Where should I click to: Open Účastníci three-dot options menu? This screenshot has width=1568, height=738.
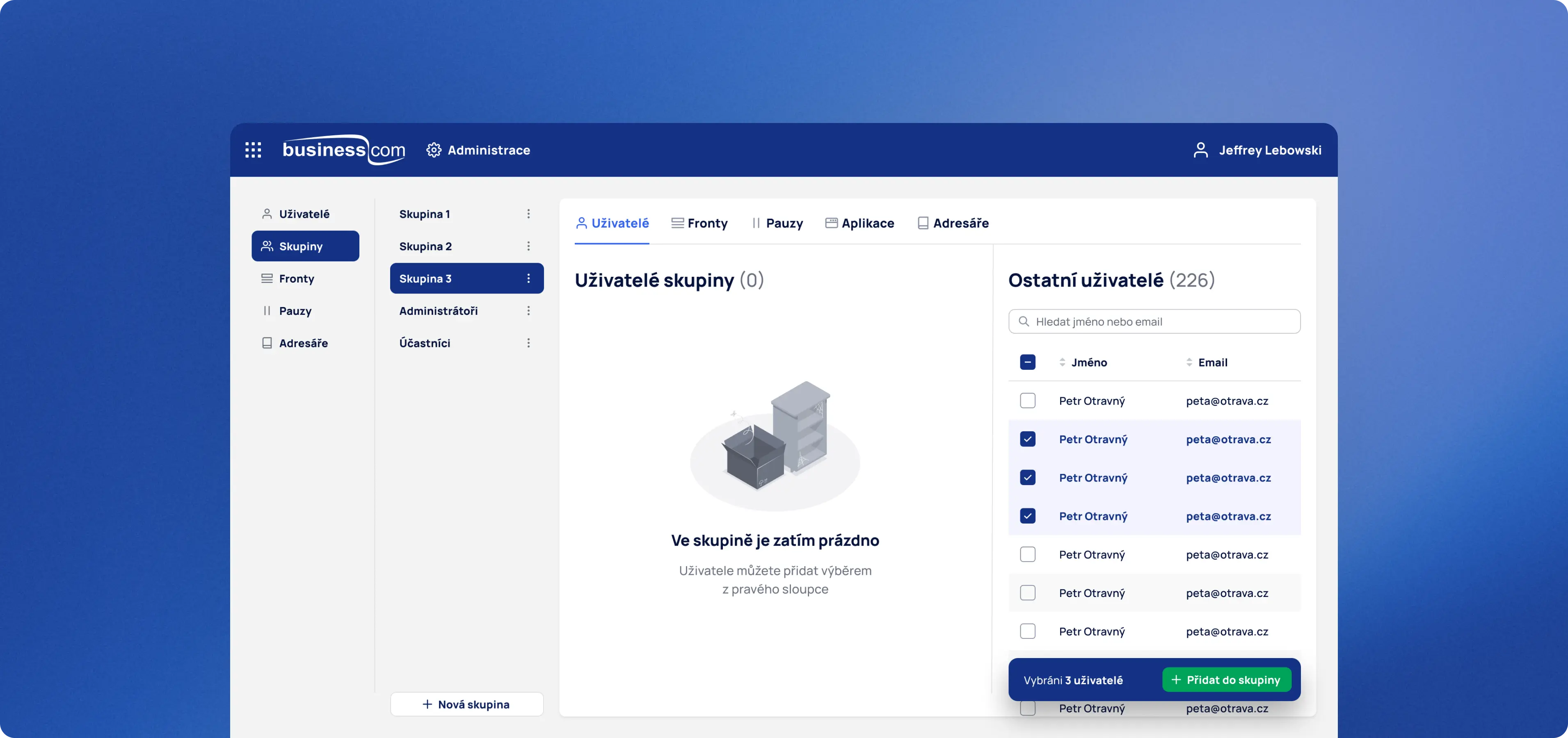[528, 343]
